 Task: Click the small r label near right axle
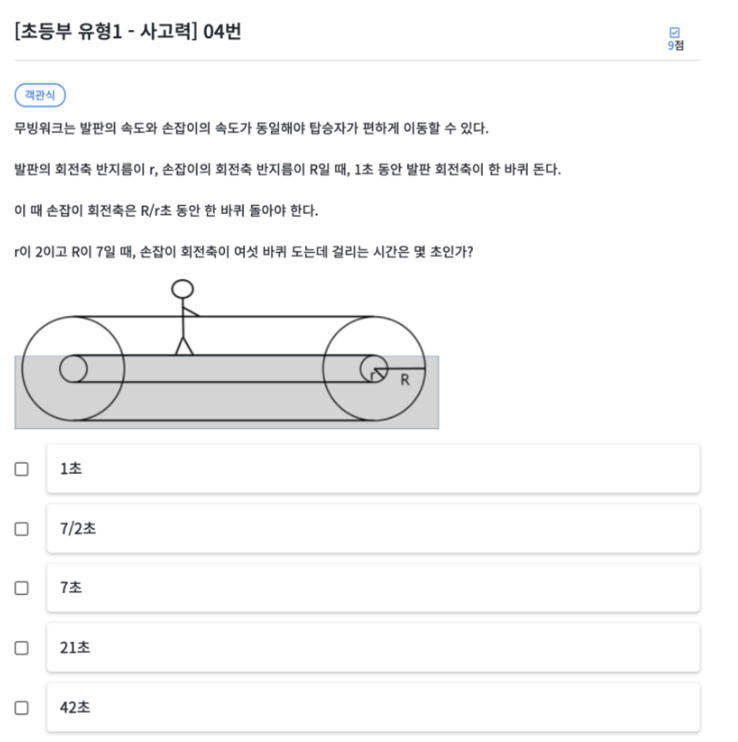pyautogui.click(x=372, y=376)
